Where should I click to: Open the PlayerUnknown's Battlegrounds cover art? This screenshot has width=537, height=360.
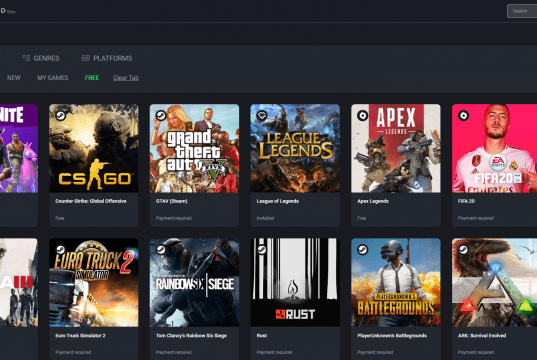tap(396, 283)
